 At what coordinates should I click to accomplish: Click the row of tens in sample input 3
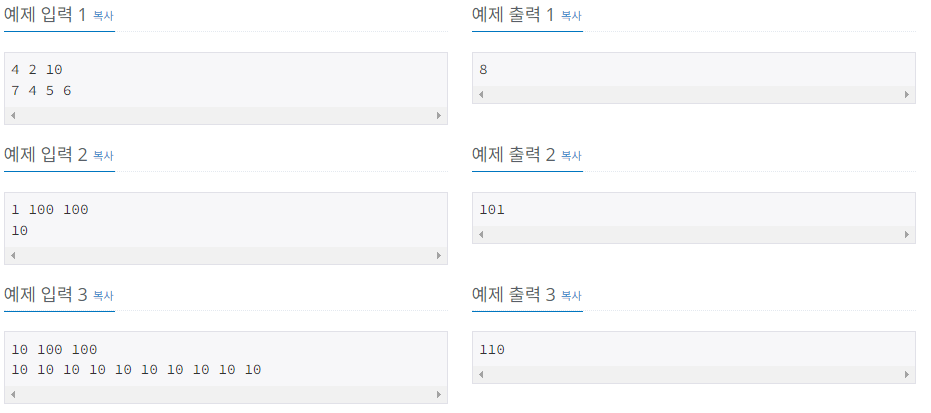pos(136,370)
